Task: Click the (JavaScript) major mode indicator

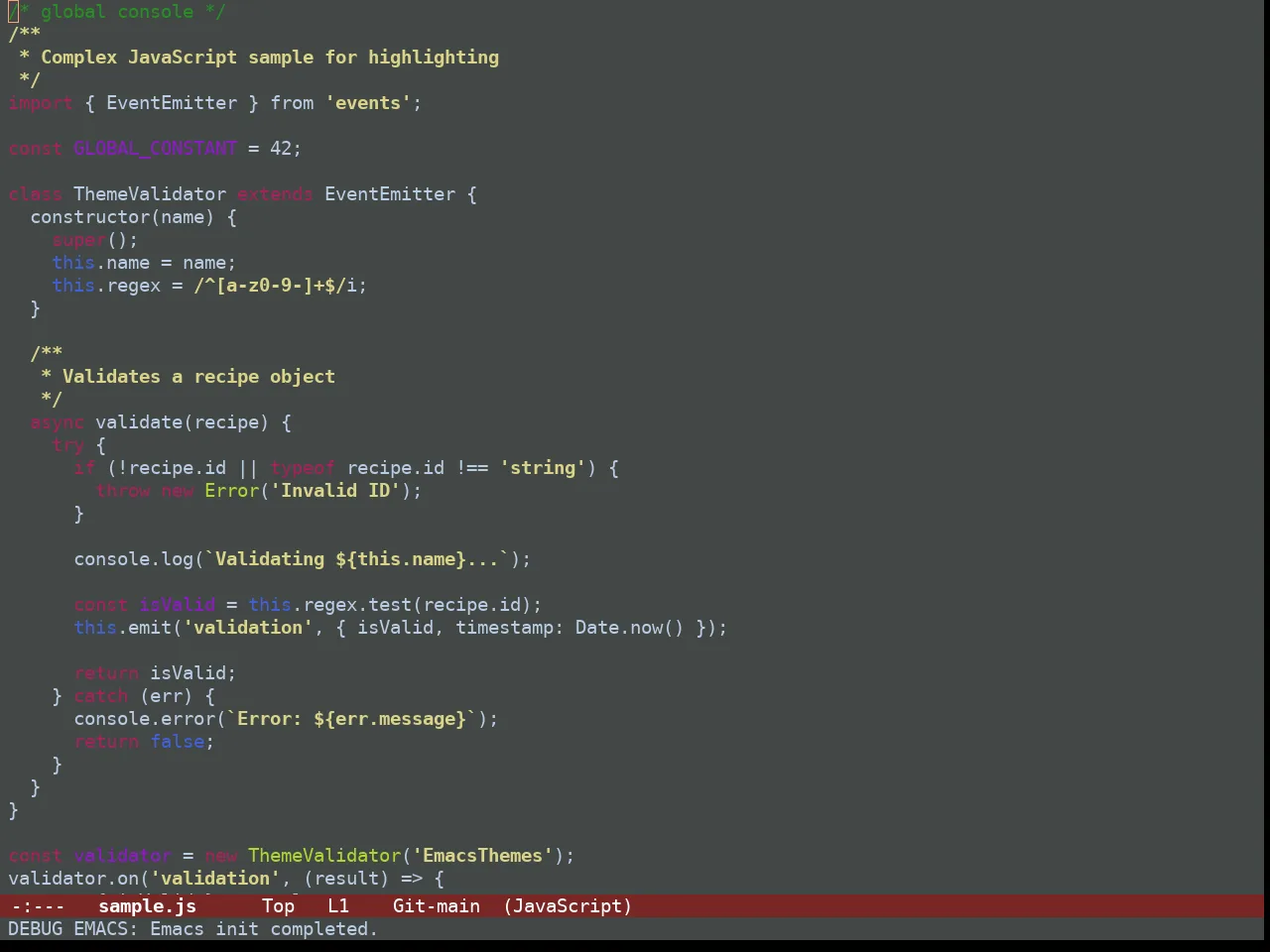Action: click(x=568, y=905)
